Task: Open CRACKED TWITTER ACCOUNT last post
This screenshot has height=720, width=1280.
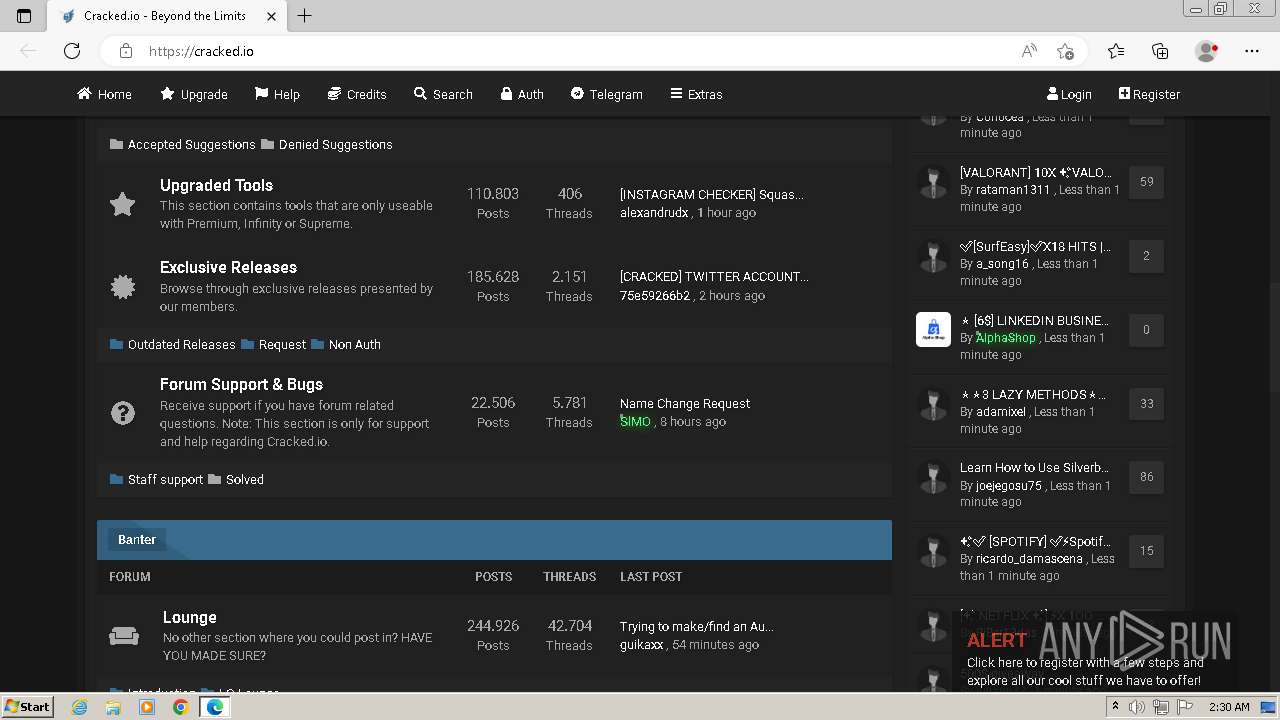Action: click(714, 277)
